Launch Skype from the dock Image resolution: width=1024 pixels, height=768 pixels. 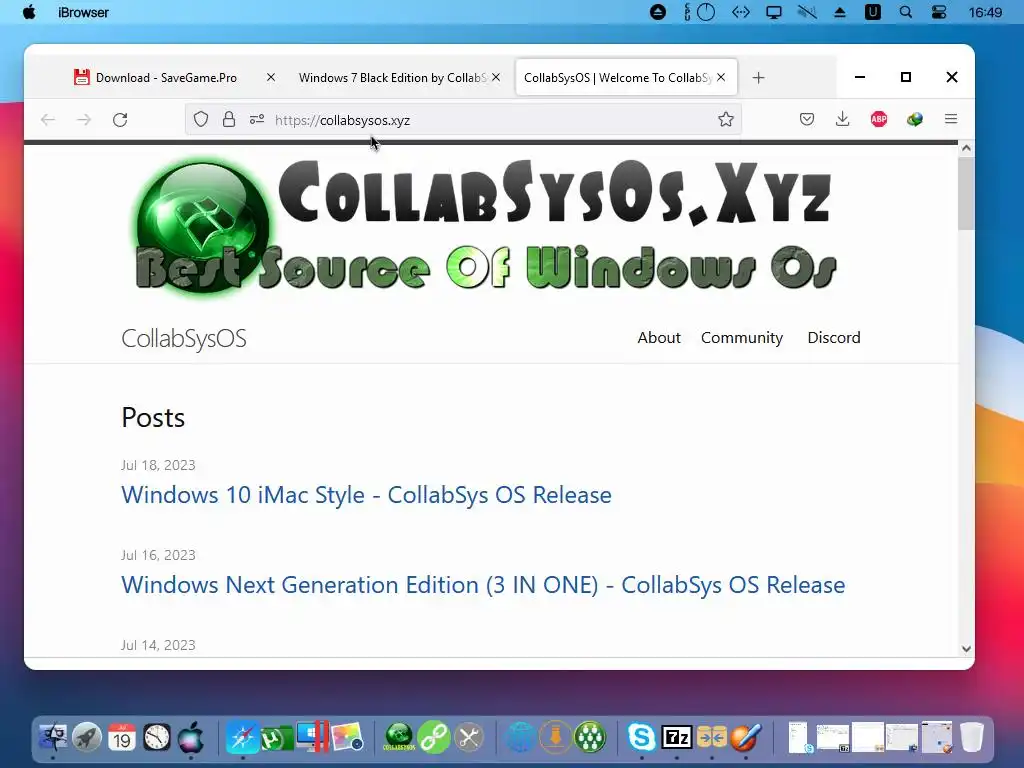(x=642, y=737)
